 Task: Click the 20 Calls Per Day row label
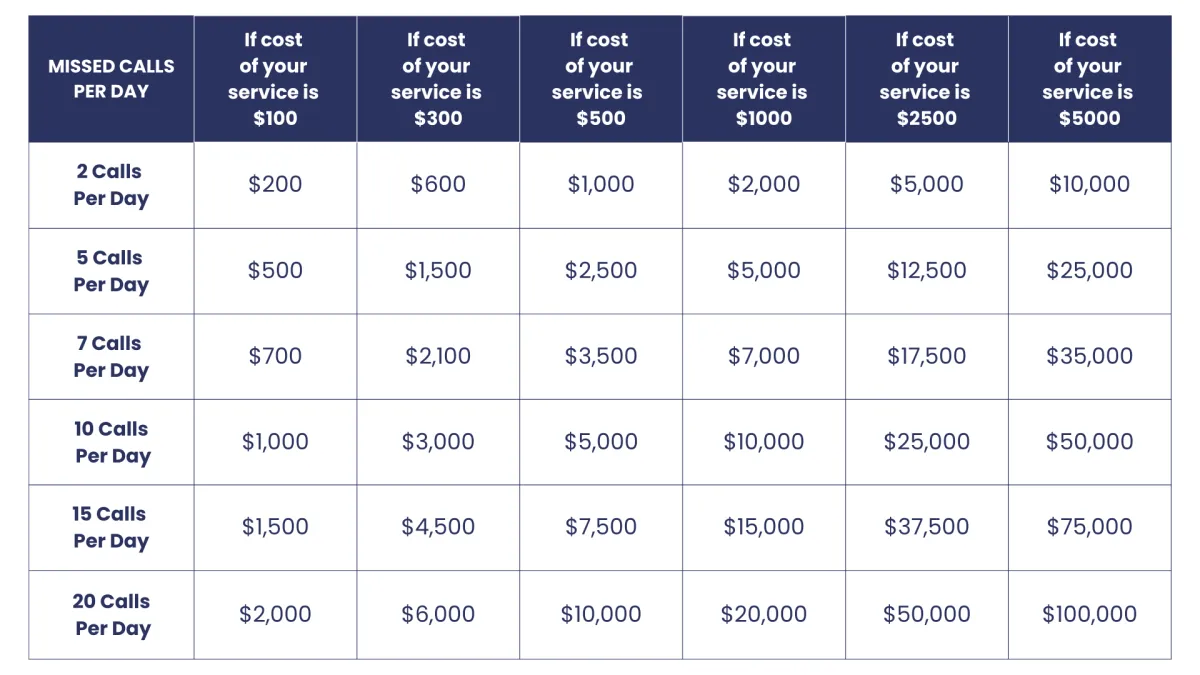click(111, 615)
